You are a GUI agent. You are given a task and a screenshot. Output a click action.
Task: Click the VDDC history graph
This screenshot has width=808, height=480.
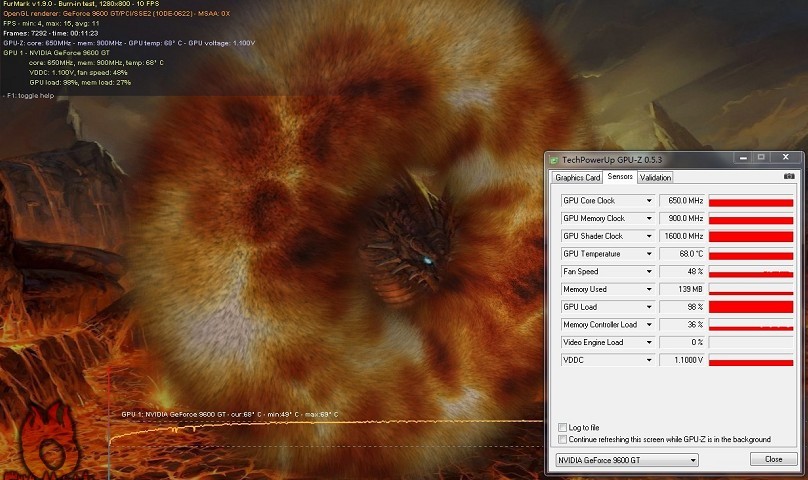coord(751,360)
